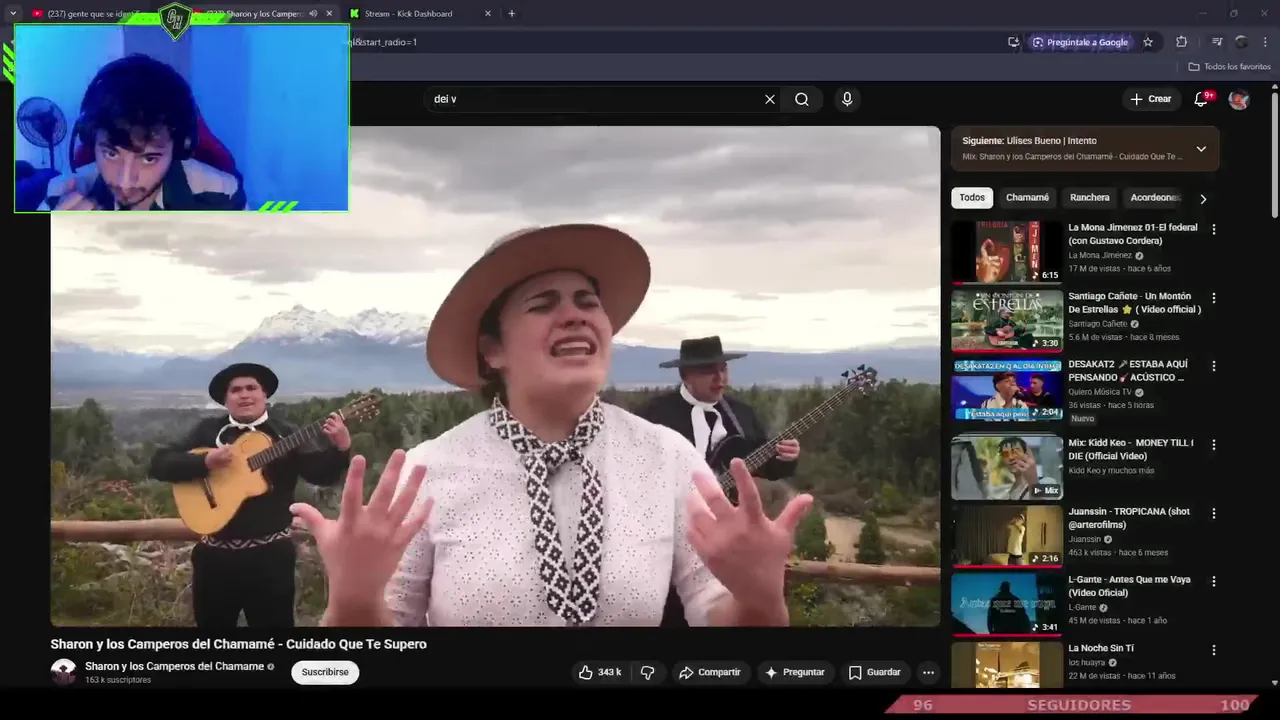This screenshot has height=720, width=1280.
Task: Click Quiero Música TV channel name
Action: 1100,392
